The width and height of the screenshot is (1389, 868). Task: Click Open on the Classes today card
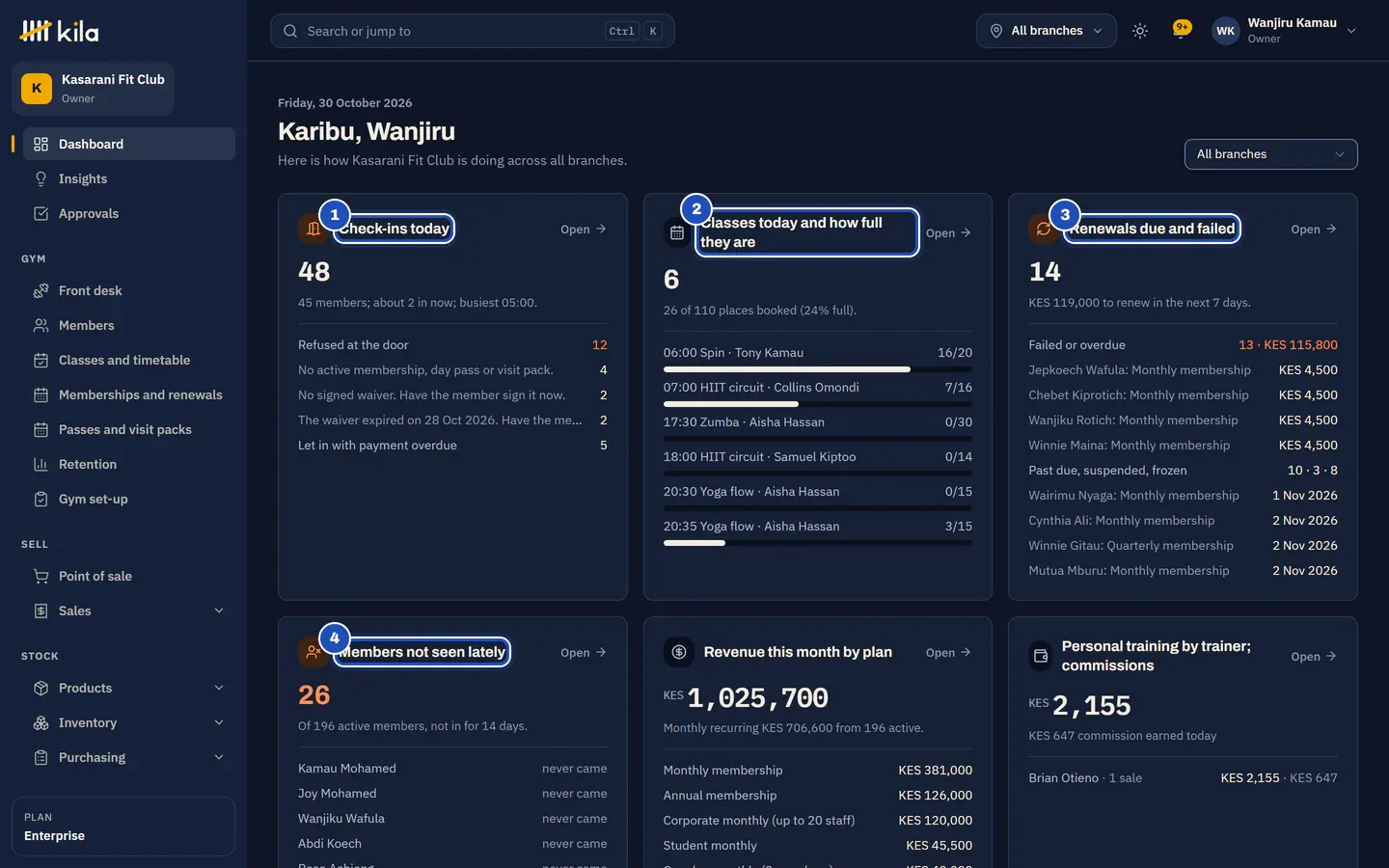948,232
